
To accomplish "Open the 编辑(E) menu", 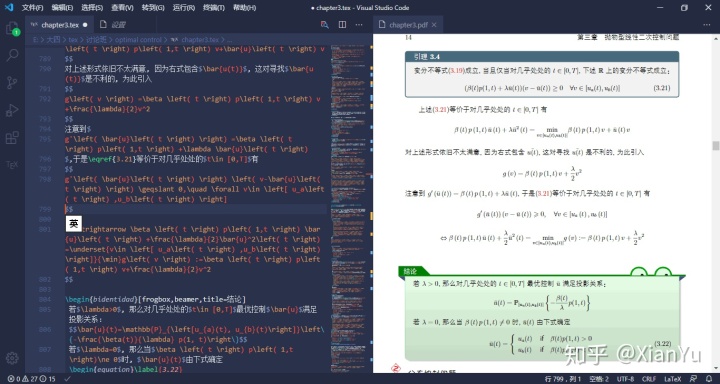I will click(x=62, y=8).
